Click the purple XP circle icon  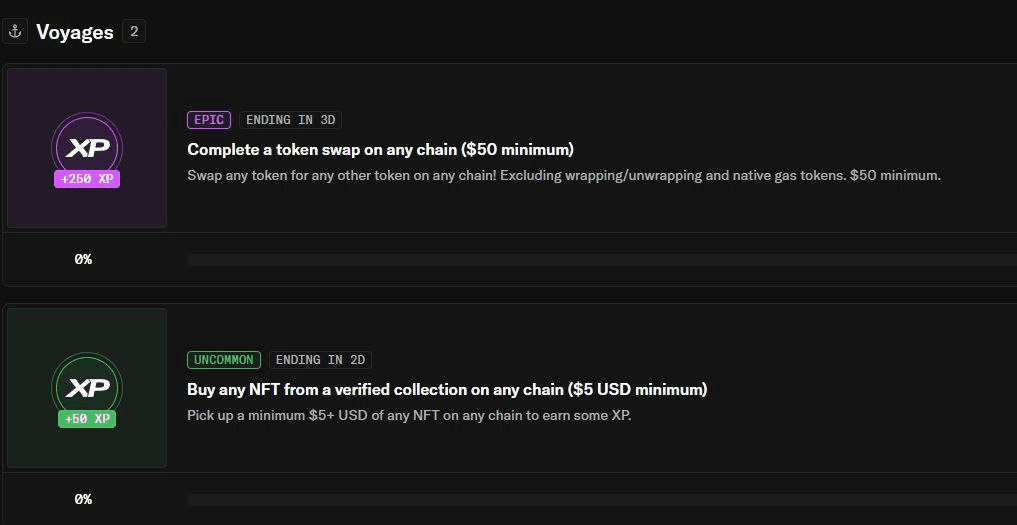click(x=87, y=148)
